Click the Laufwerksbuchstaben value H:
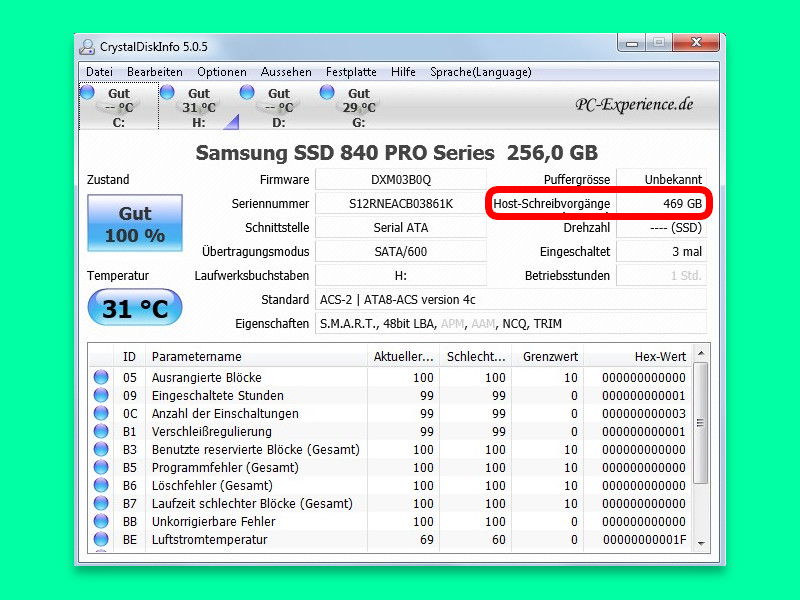Image resolution: width=800 pixels, height=600 pixels. pyautogui.click(x=401, y=276)
